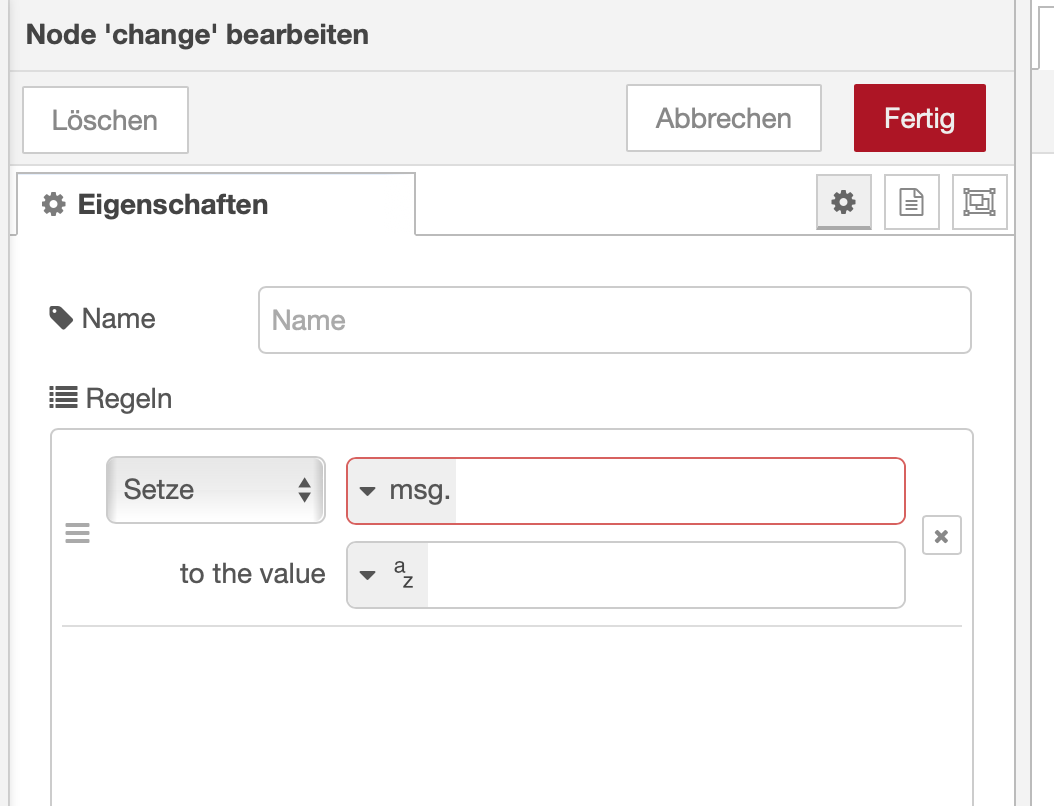Click the msg. property text field
The width and height of the screenshot is (1054, 806).
[x=678, y=490]
